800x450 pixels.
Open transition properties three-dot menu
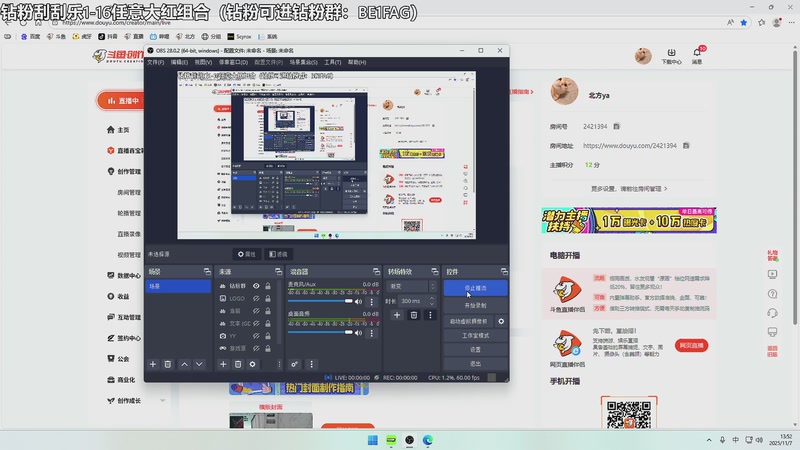430,315
